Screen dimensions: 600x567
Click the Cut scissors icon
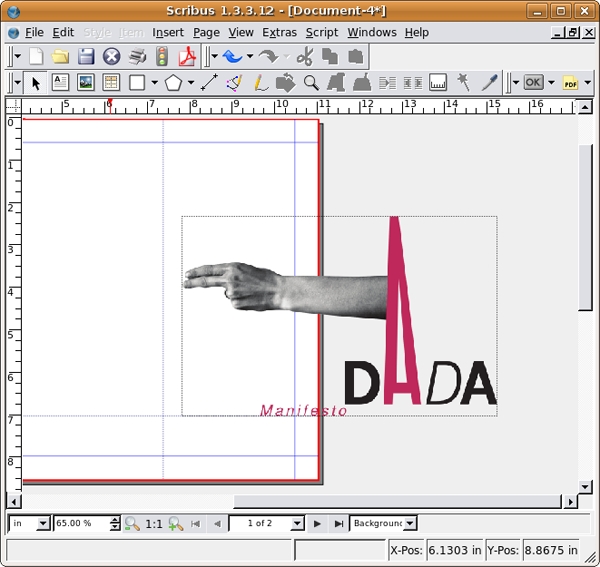(305, 57)
